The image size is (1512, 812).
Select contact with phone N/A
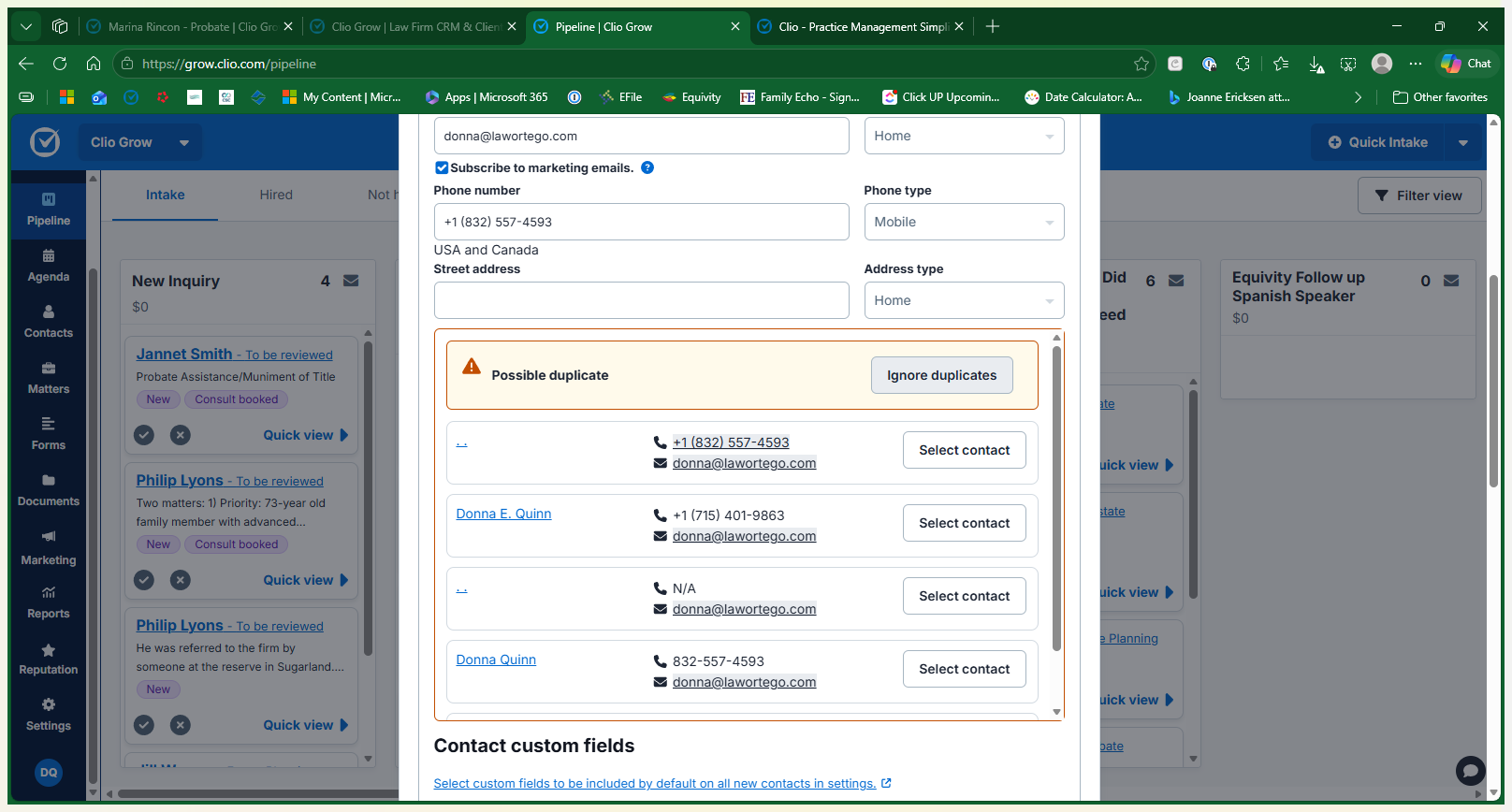pyautogui.click(x=964, y=596)
